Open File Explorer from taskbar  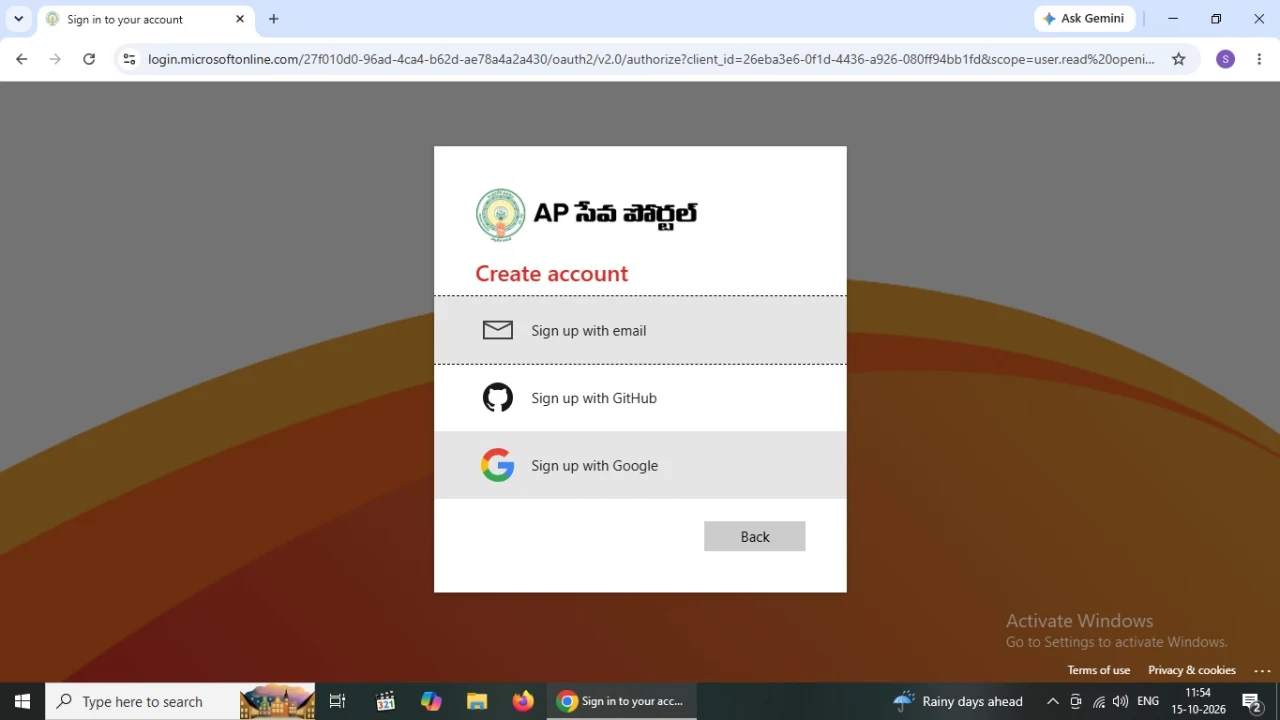click(477, 701)
